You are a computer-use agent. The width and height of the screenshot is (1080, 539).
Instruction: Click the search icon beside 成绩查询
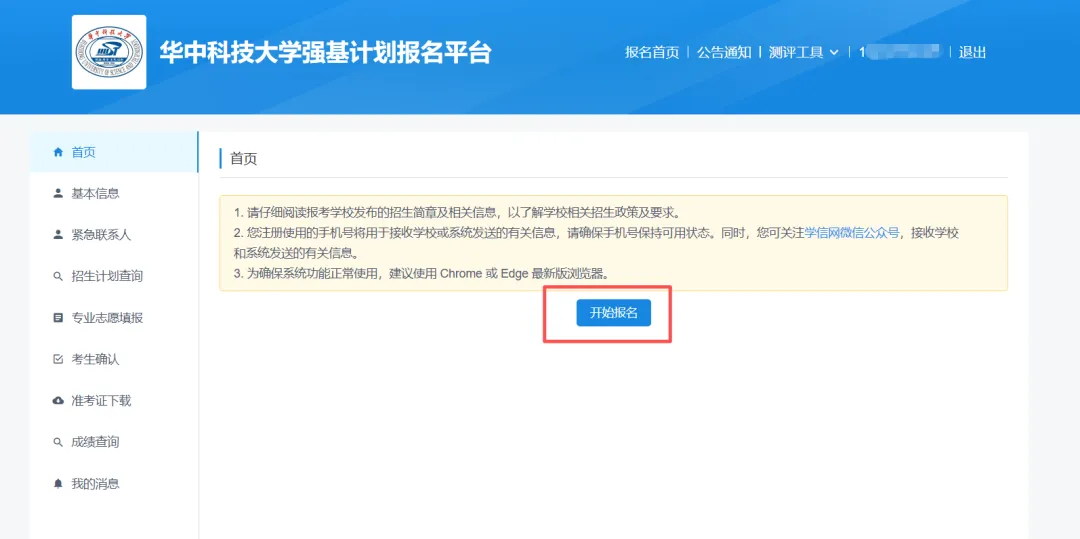click(x=58, y=442)
